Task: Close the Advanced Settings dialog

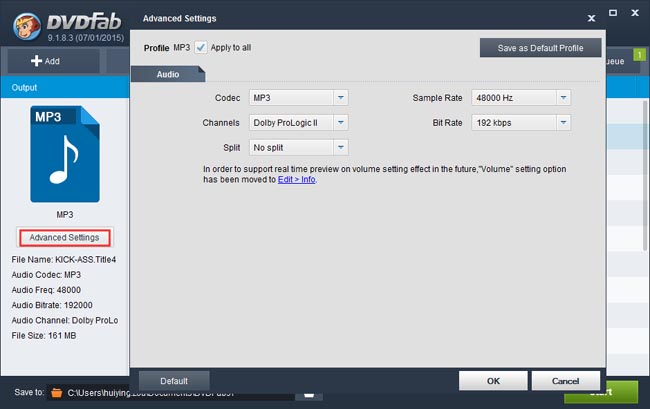Action: click(587, 18)
